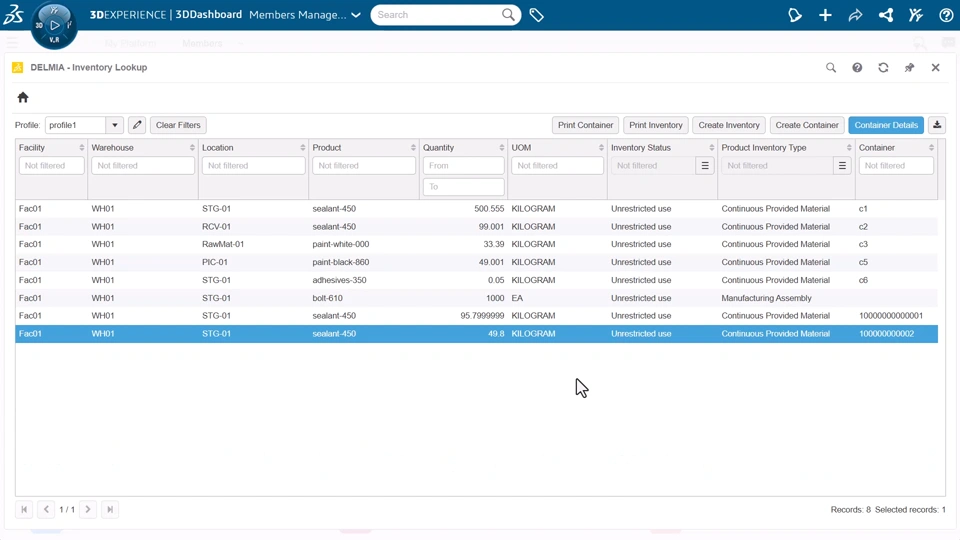Open the tags icon beside search
Screen dimensions: 960x540
tap(536, 15)
